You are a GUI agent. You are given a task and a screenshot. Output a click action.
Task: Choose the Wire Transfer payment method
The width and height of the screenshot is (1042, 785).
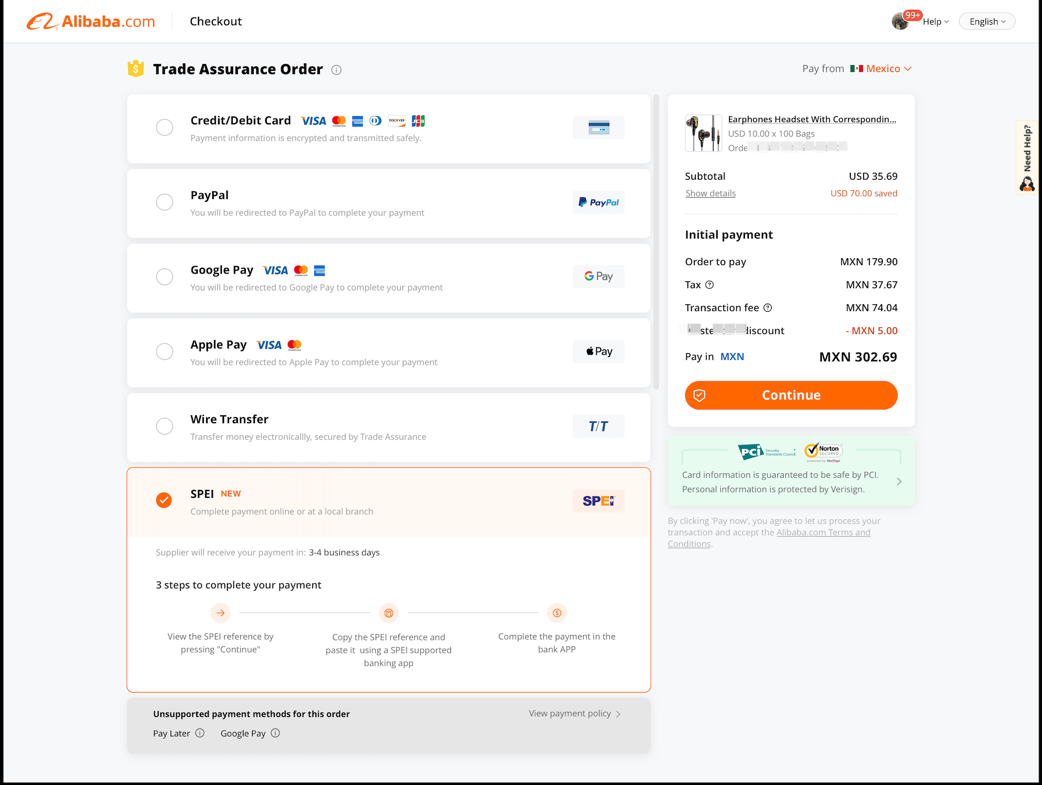coord(164,426)
